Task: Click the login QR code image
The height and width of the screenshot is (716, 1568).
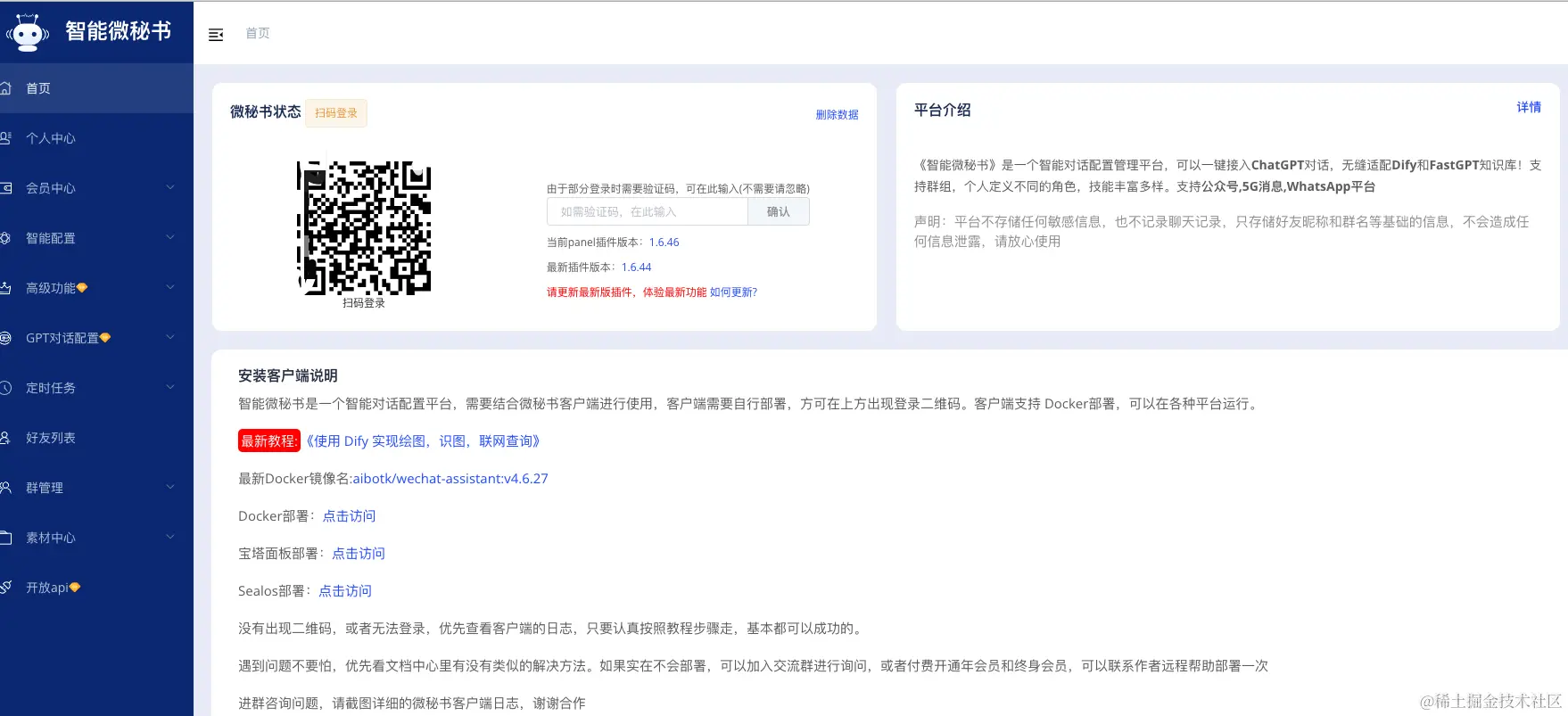Action: (x=364, y=228)
